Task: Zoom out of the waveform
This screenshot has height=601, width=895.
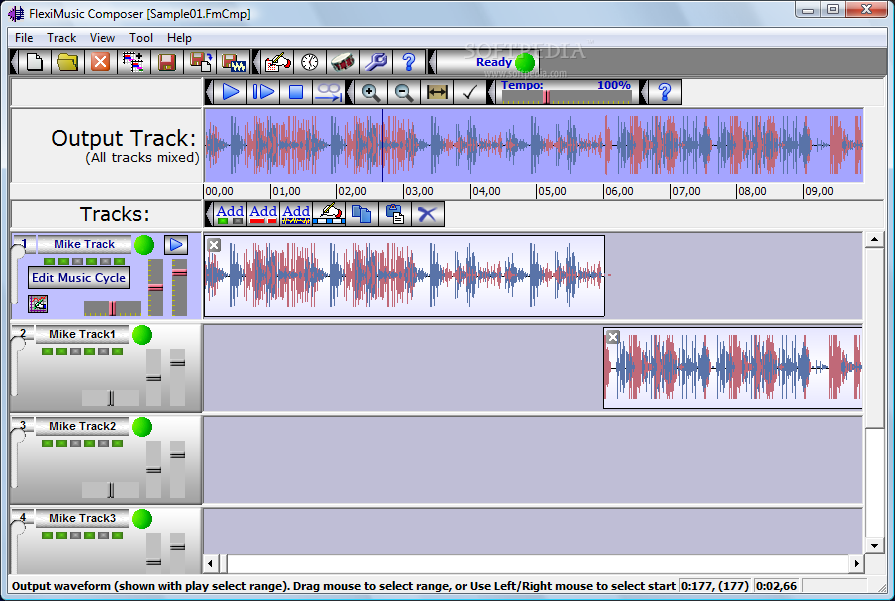Action: pyautogui.click(x=404, y=92)
